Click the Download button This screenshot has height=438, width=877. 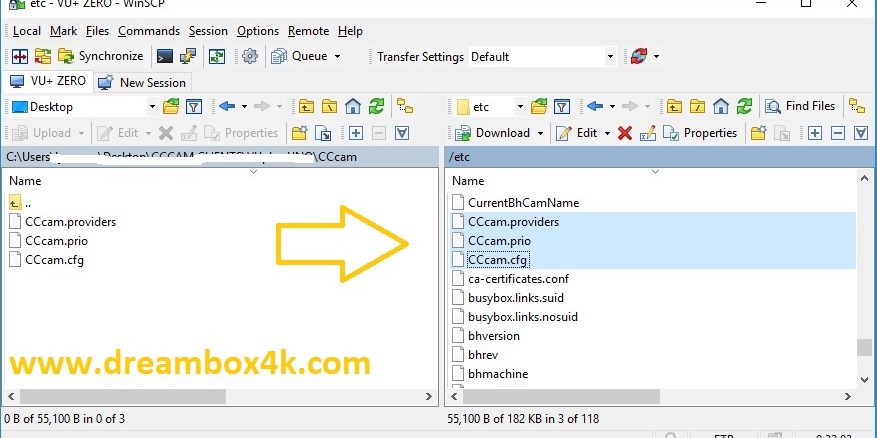tap(492, 133)
